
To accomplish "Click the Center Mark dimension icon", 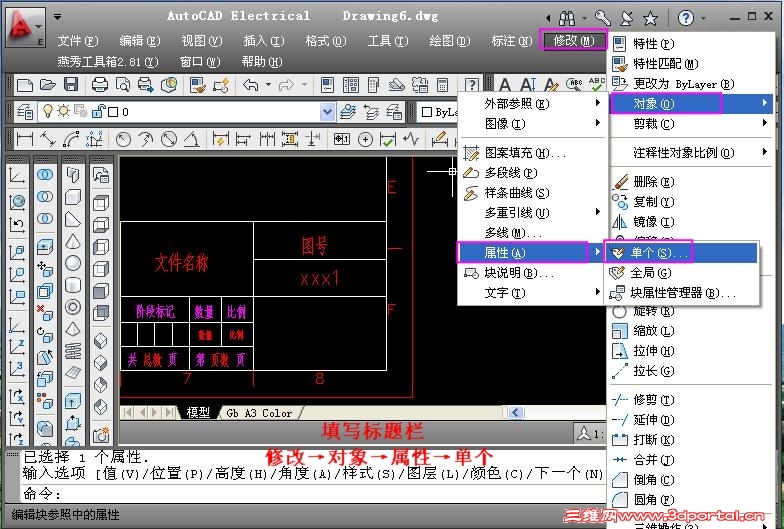I will pos(366,138).
